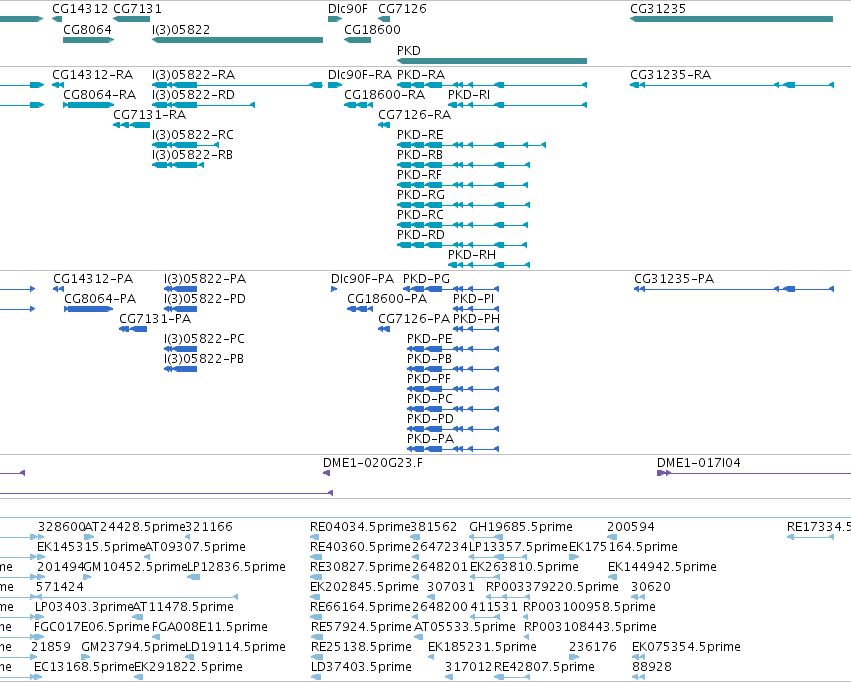Image resolution: width=851 pixels, height=682 pixels.
Task: Click the PKD-PH protein label
Action: click(476, 318)
